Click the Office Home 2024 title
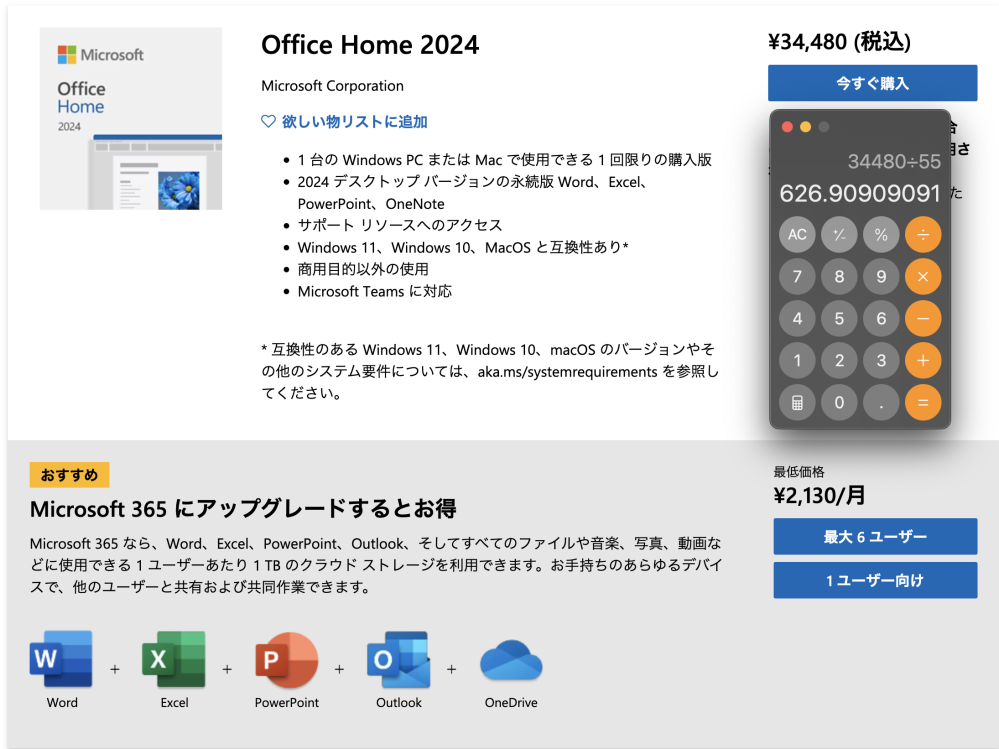 tap(370, 45)
